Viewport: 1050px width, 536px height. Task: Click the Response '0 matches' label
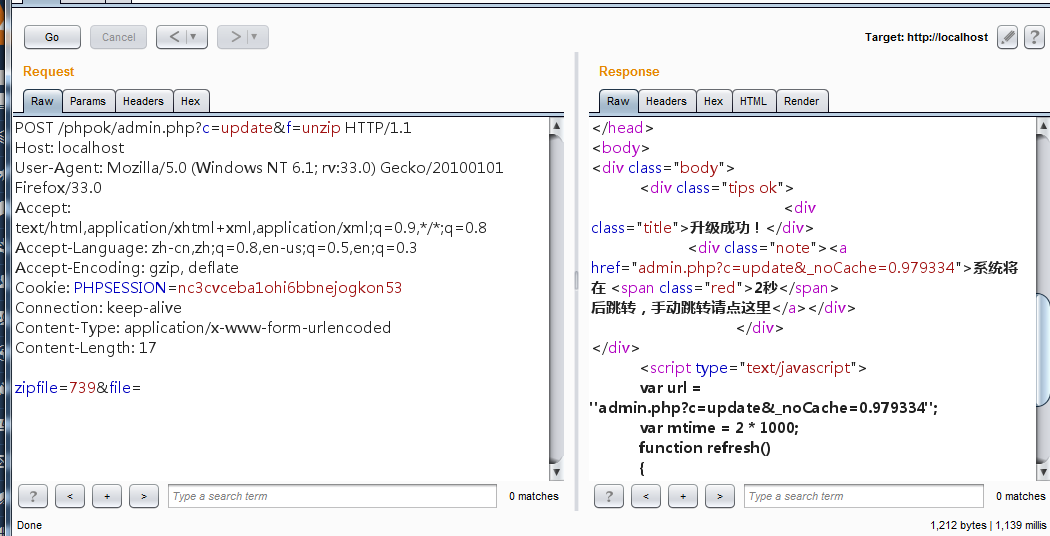click(1021, 496)
